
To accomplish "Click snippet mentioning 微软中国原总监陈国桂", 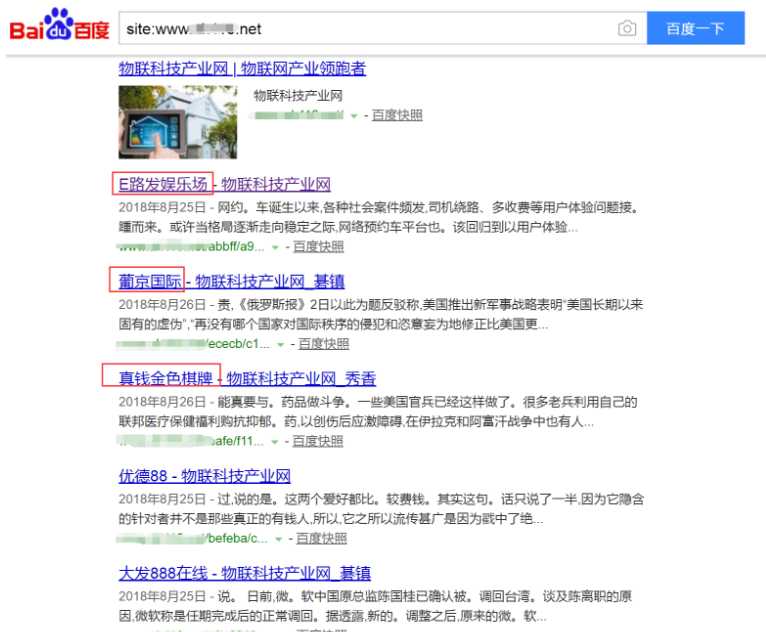I will (x=375, y=606).
